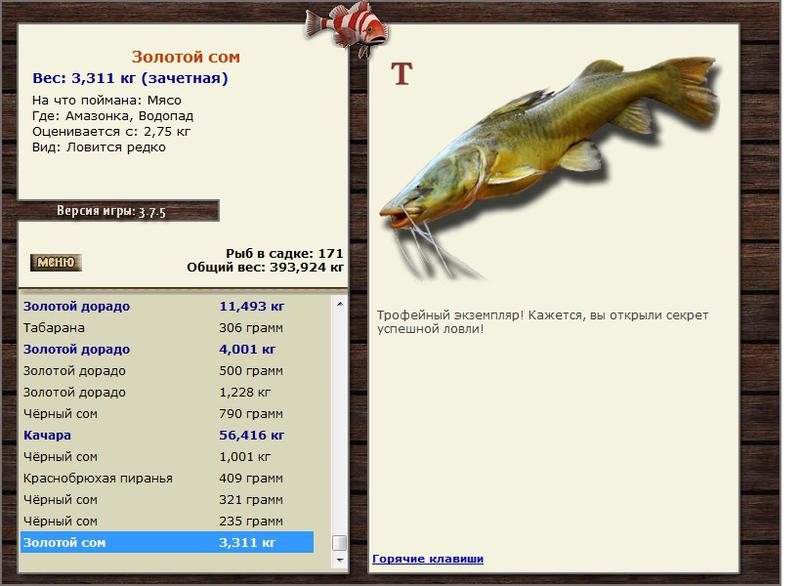
Task: Click the trophy "T" mark
Action: tap(402, 74)
